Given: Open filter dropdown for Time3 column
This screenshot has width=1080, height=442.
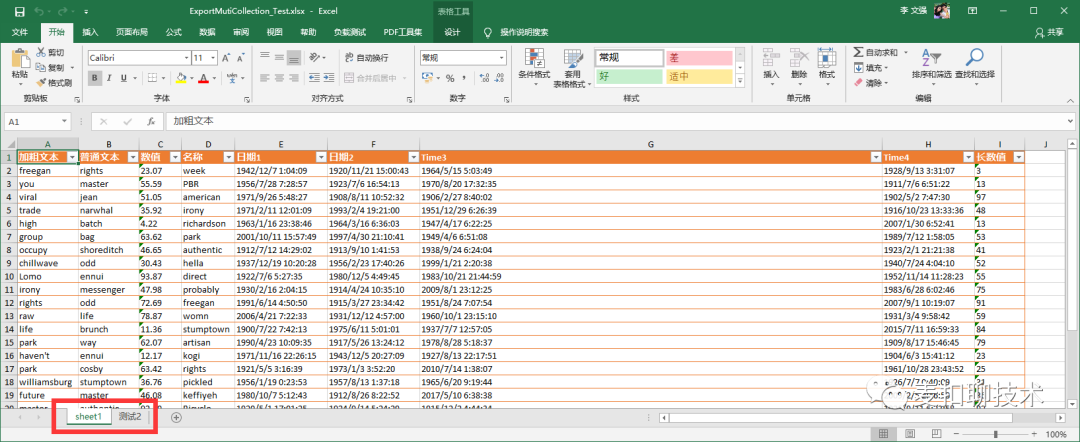Looking at the screenshot, I should [875, 157].
